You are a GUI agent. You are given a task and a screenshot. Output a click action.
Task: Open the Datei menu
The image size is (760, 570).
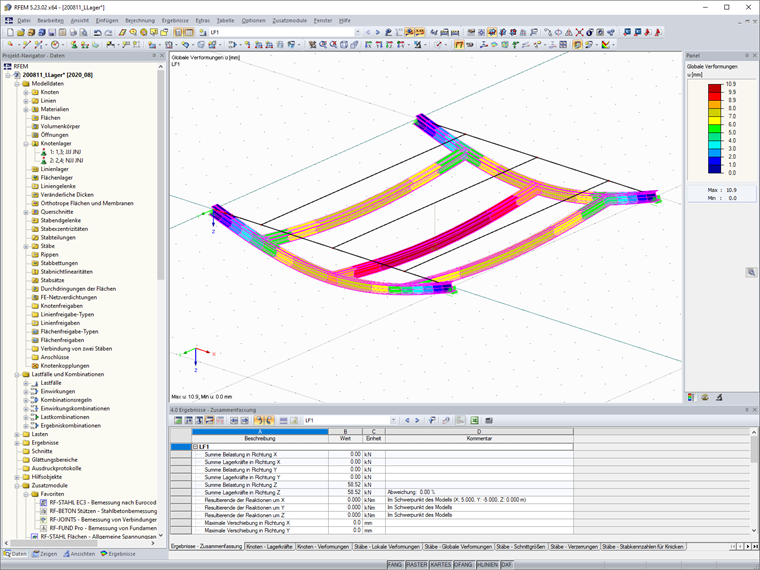[24, 20]
